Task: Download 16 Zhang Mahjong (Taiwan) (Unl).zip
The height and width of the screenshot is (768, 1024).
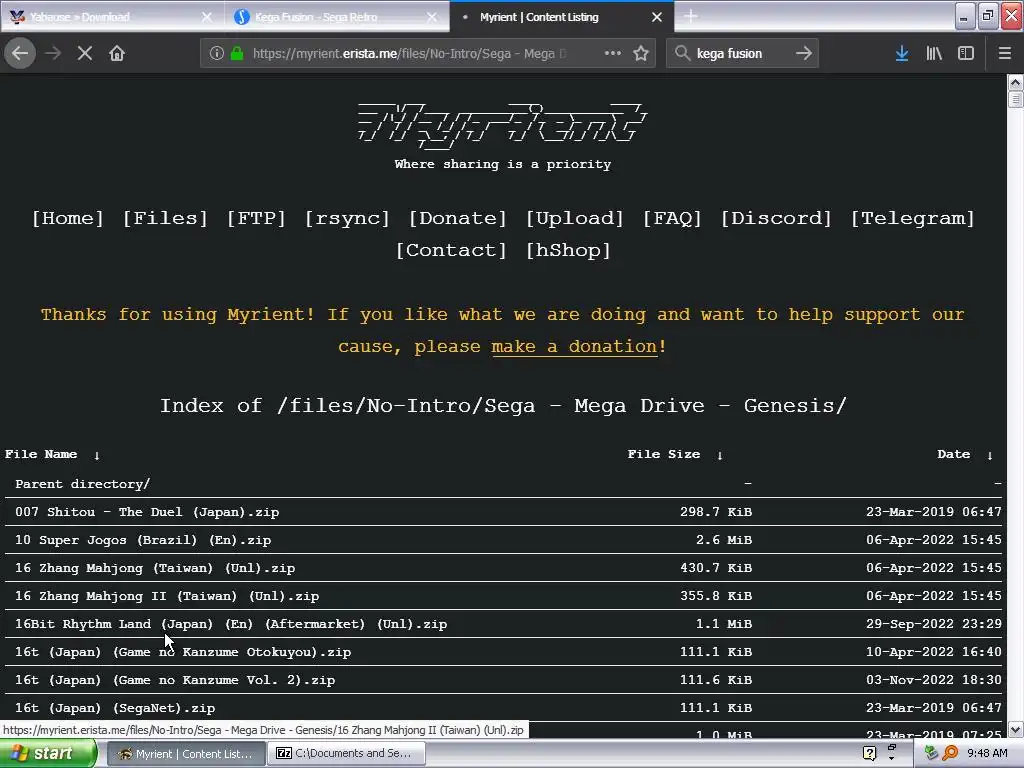Action: [155, 568]
